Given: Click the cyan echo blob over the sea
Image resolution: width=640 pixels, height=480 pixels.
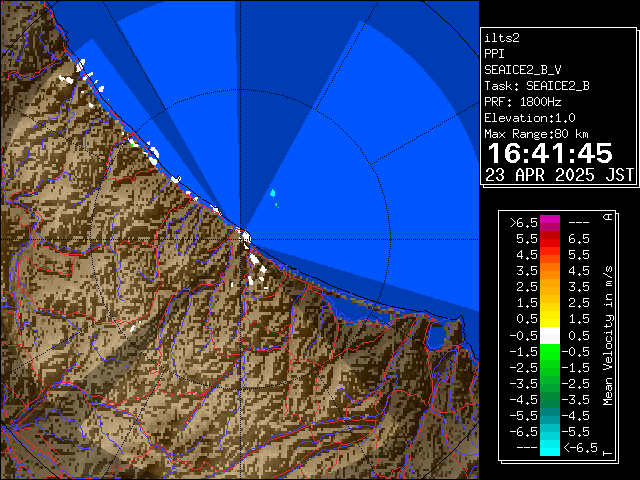Looking at the screenshot, I should tap(273, 193).
